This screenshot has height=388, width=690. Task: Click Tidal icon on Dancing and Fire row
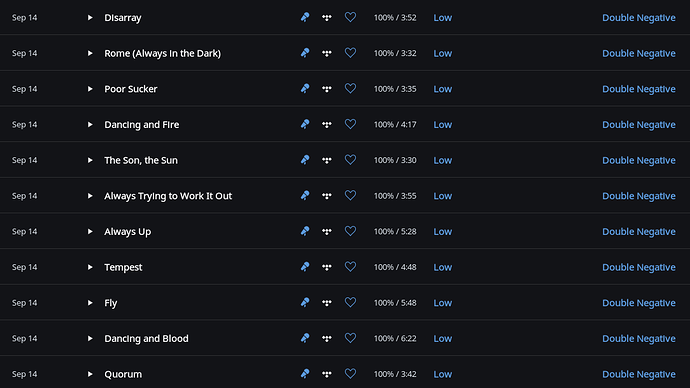[327, 124]
